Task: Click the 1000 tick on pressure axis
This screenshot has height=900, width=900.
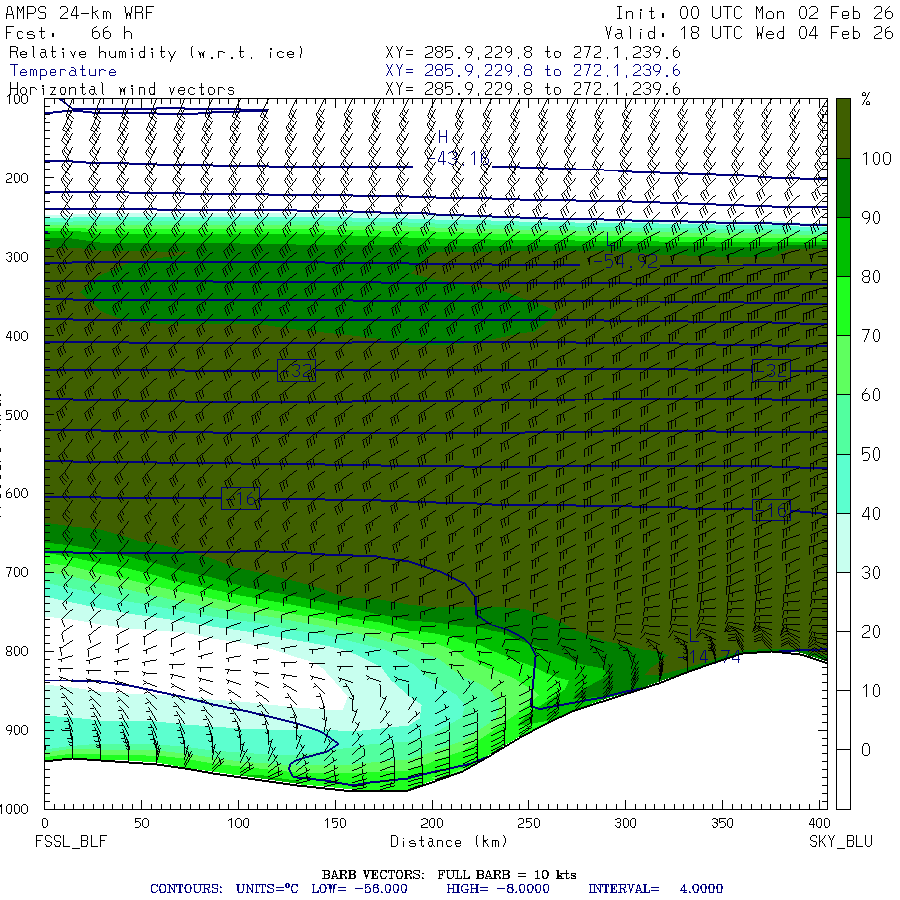Action: [15, 809]
